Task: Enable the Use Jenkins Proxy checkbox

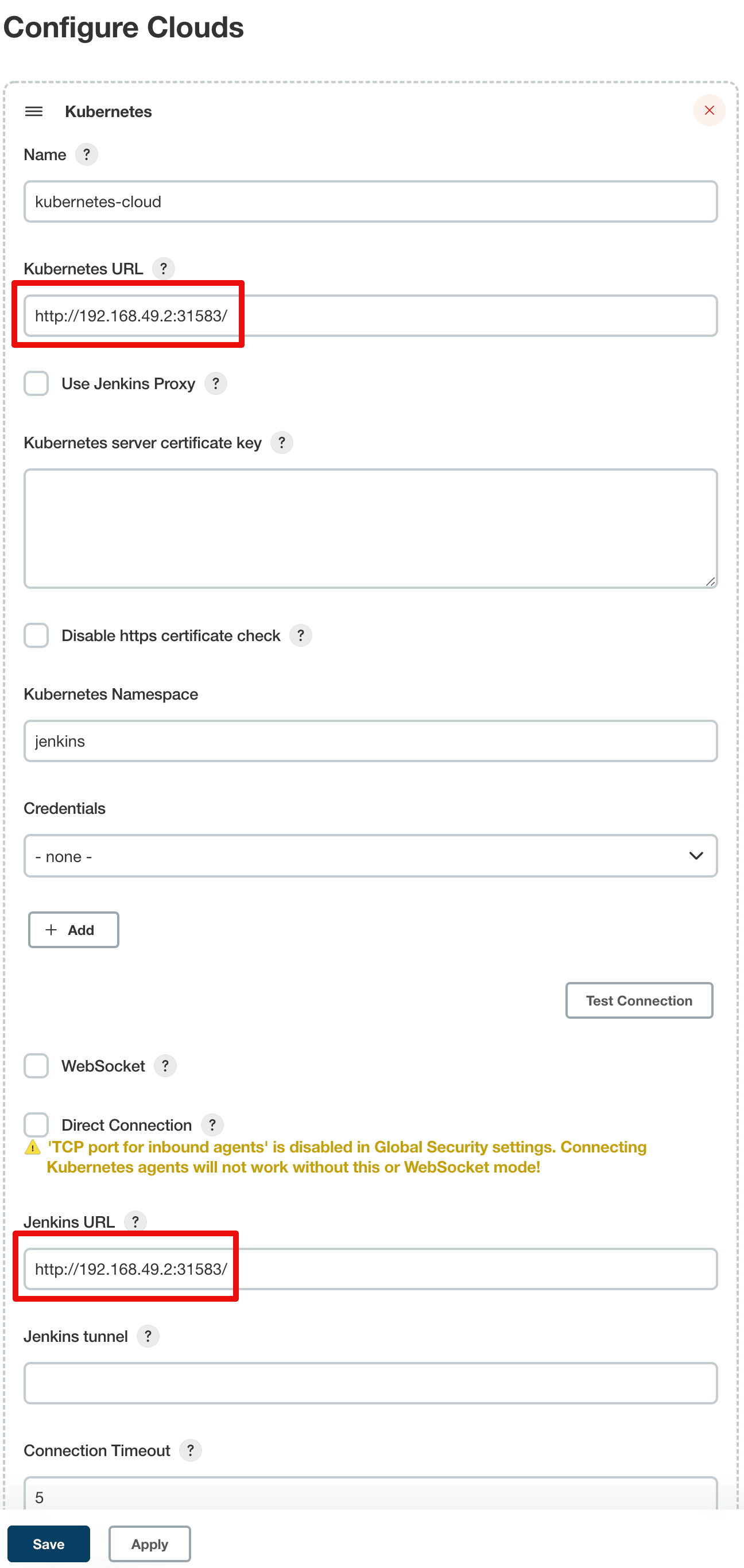Action: click(37, 383)
